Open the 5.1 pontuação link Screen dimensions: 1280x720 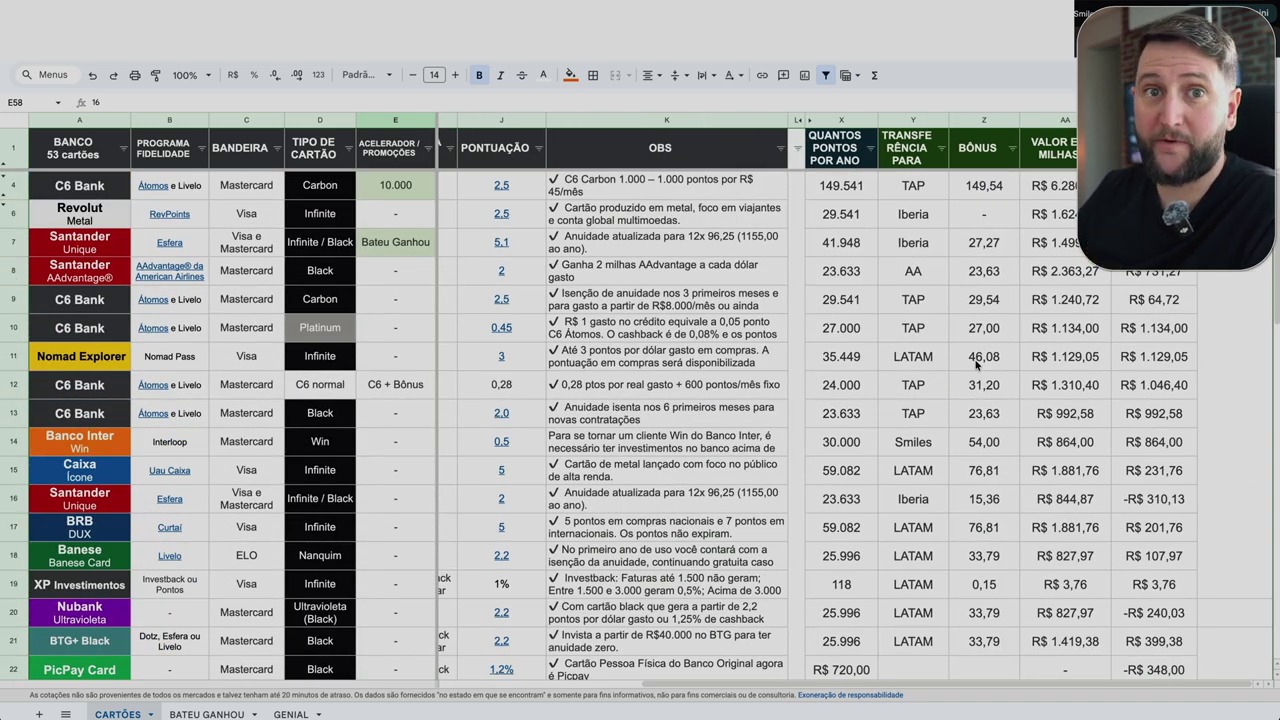[x=501, y=242]
